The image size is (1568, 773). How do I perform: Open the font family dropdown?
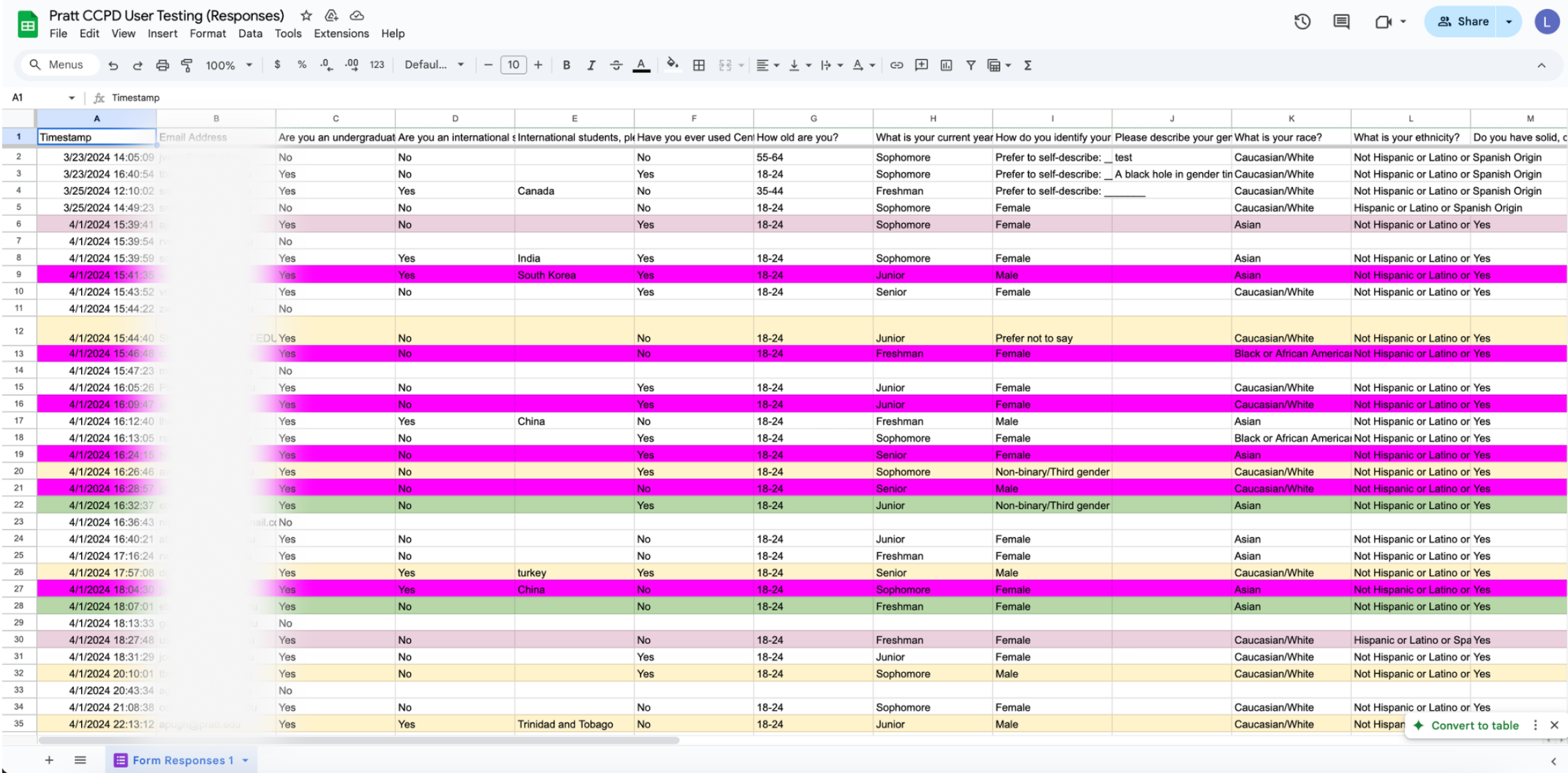tap(435, 65)
